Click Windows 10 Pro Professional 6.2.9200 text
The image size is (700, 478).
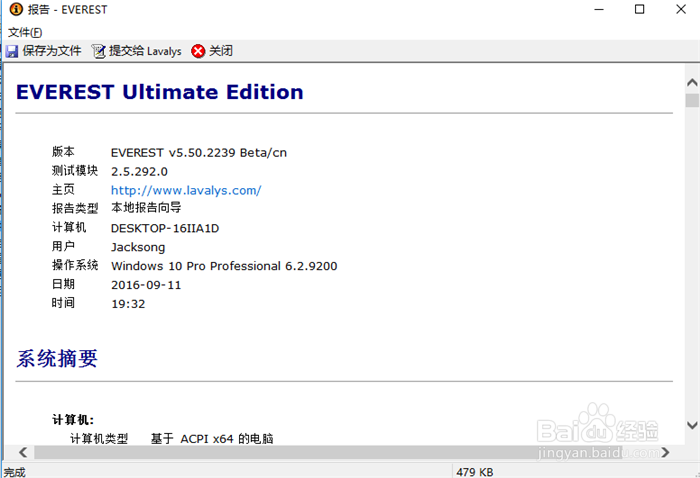pos(224,266)
